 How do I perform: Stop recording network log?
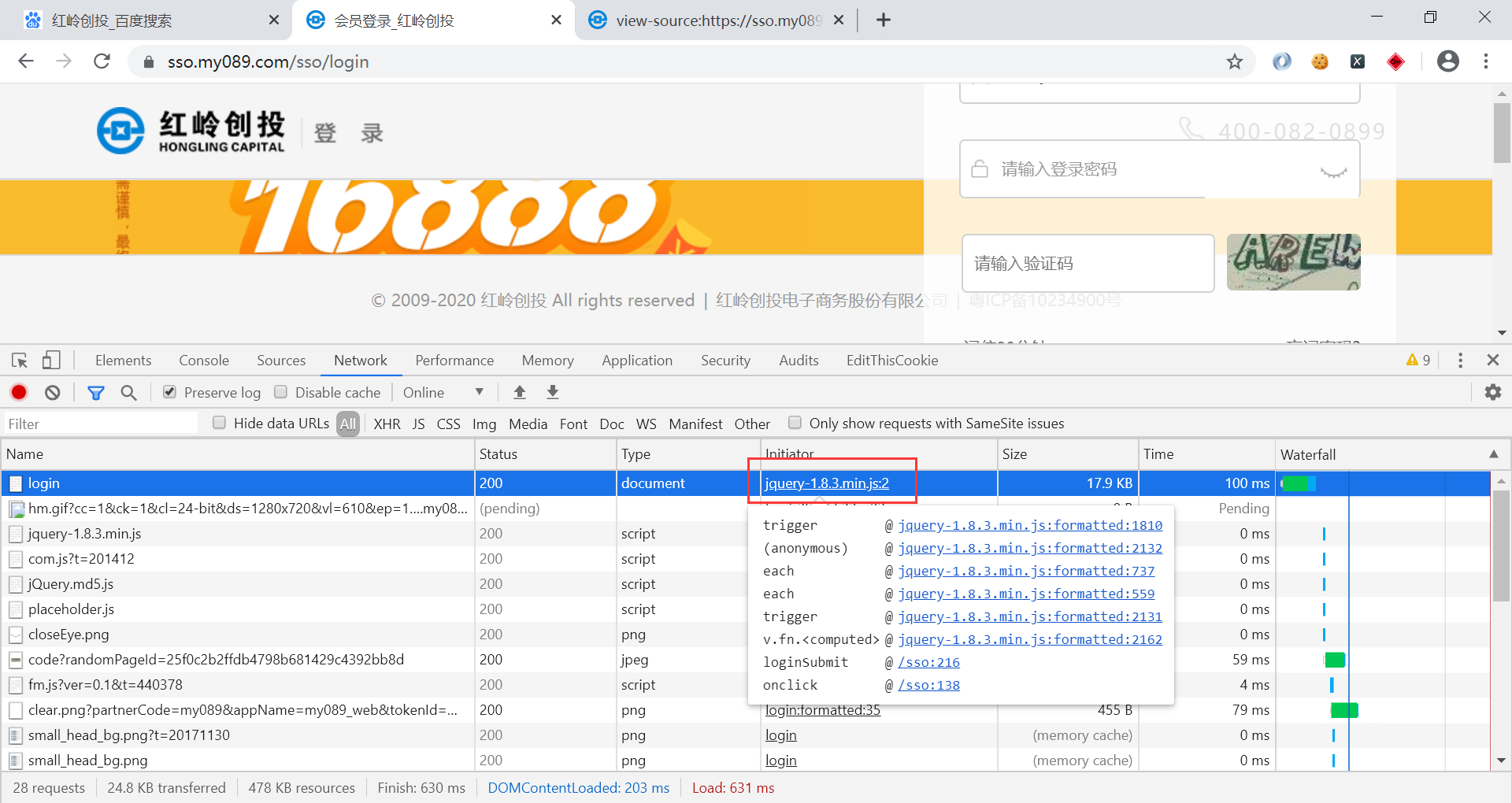pos(19,392)
